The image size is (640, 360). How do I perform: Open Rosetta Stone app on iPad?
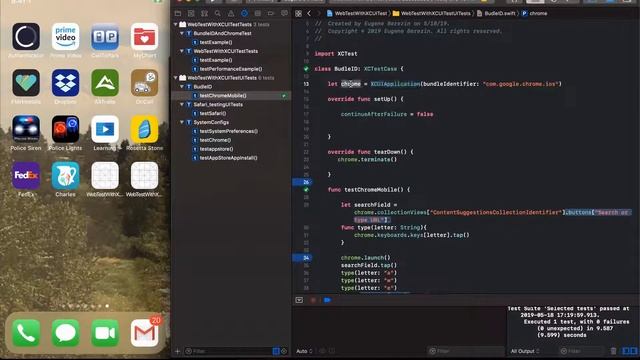[x=144, y=129]
